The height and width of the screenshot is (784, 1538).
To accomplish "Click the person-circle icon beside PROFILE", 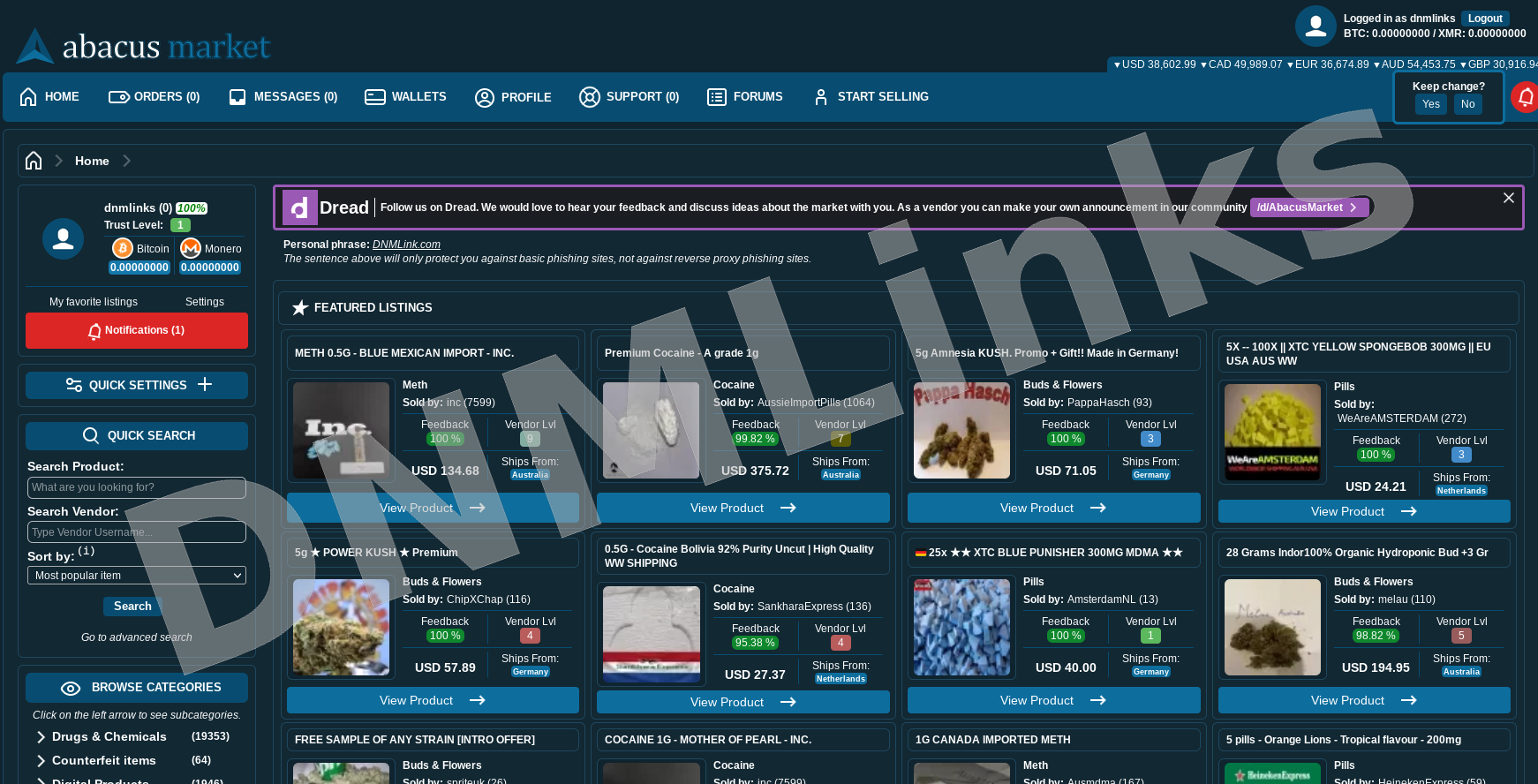I will click(x=485, y=97).
